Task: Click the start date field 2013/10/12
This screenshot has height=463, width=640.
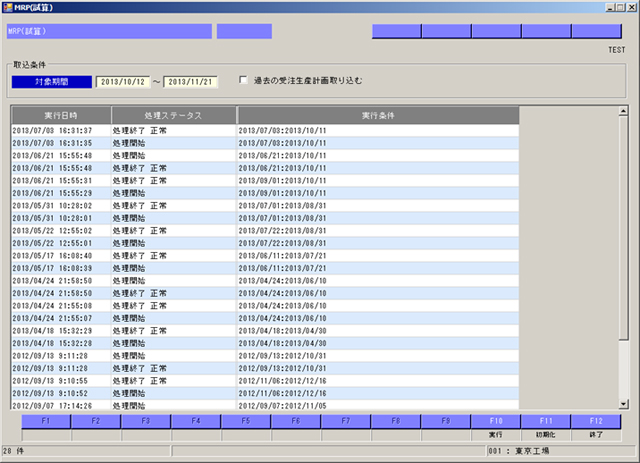Action: pos(122,82)
